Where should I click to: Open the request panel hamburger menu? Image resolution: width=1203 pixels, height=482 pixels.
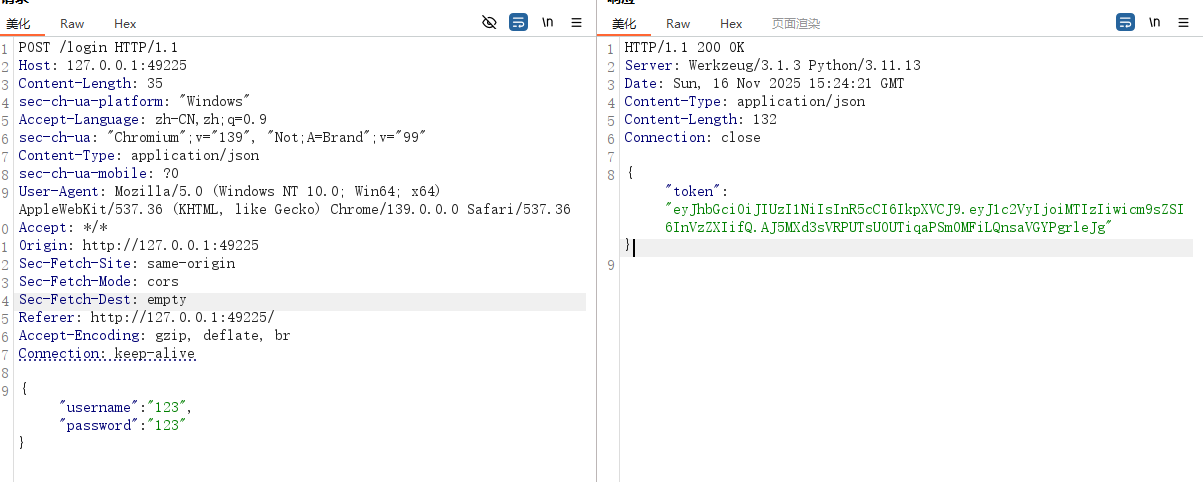tap(576, 22)
